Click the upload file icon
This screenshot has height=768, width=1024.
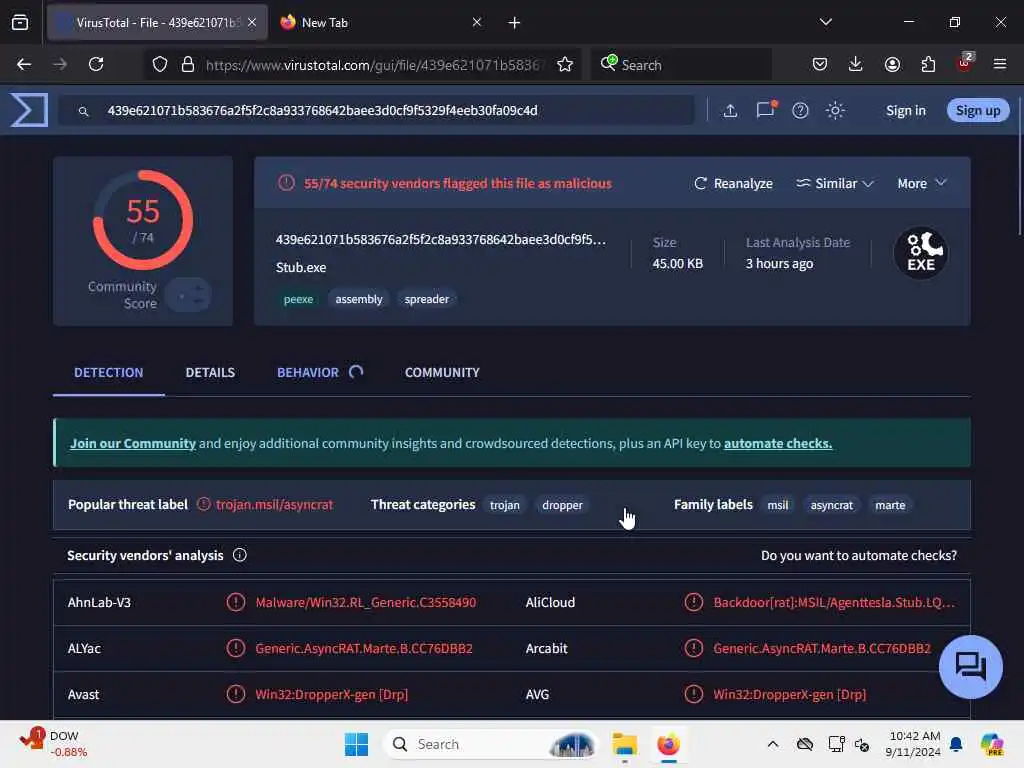pyautogui.click(x=730, y=110)
